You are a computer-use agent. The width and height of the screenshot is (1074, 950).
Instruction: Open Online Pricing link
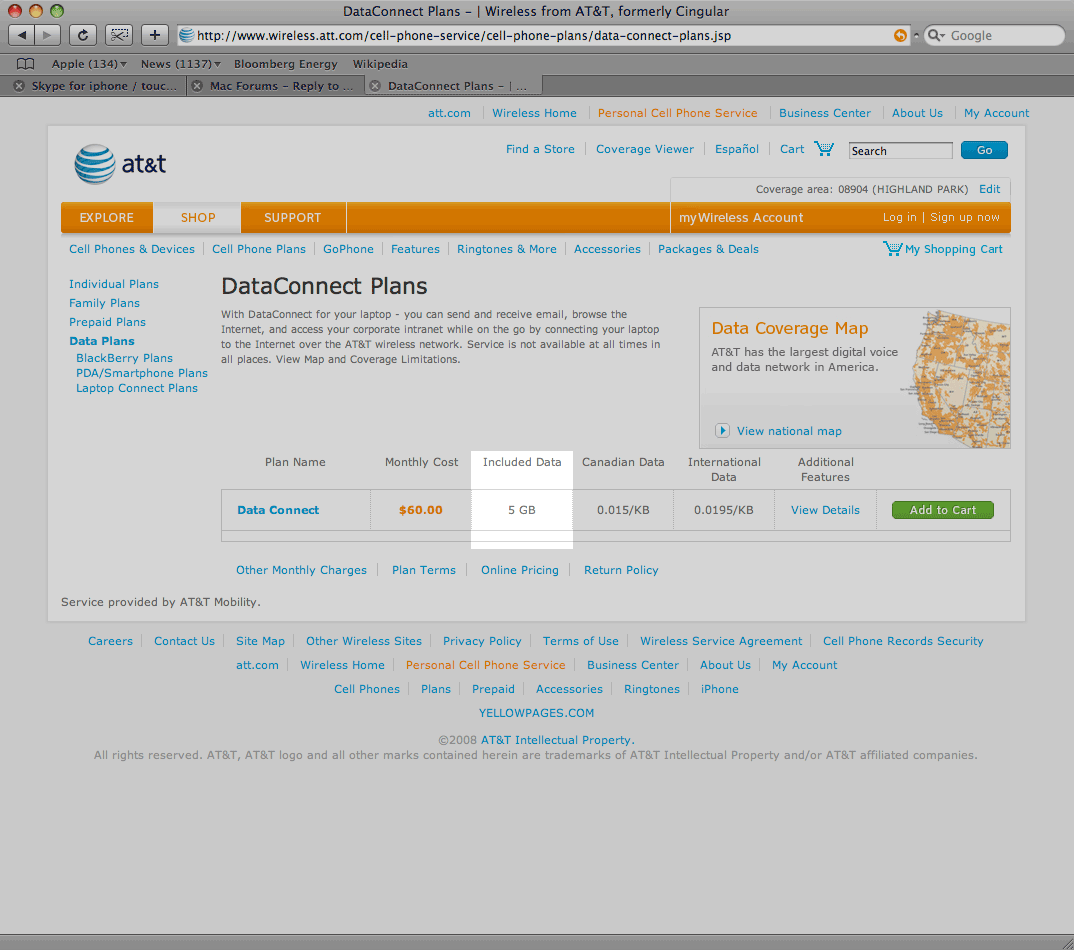pyautogui.click(x=519, y=570)
